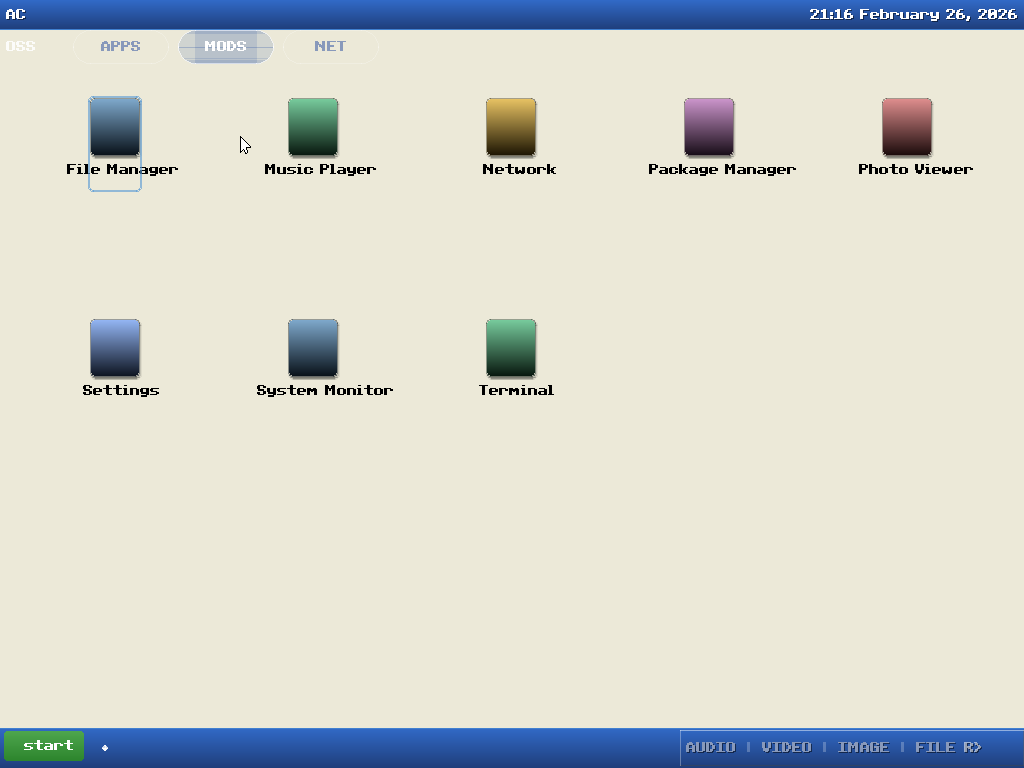Open Settings

coord(114,350)
